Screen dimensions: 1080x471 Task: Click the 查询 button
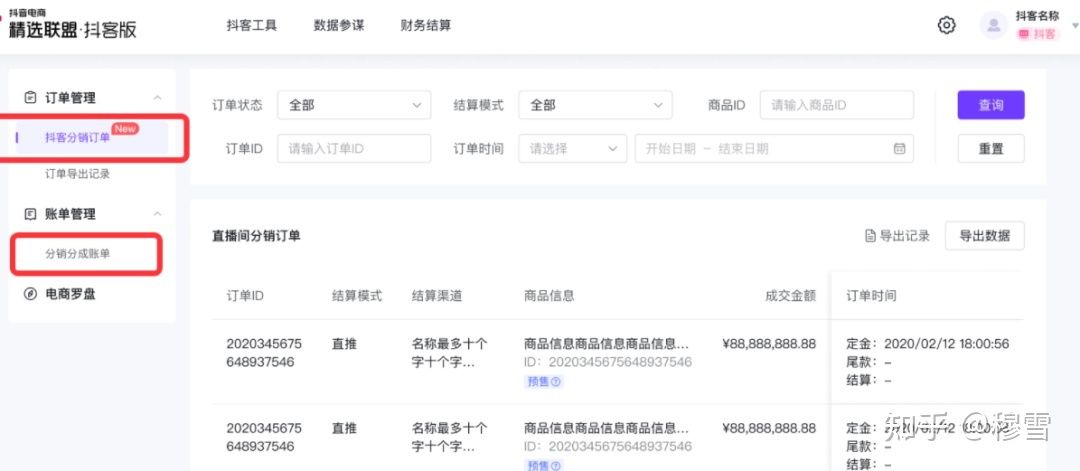coord(990,105)
